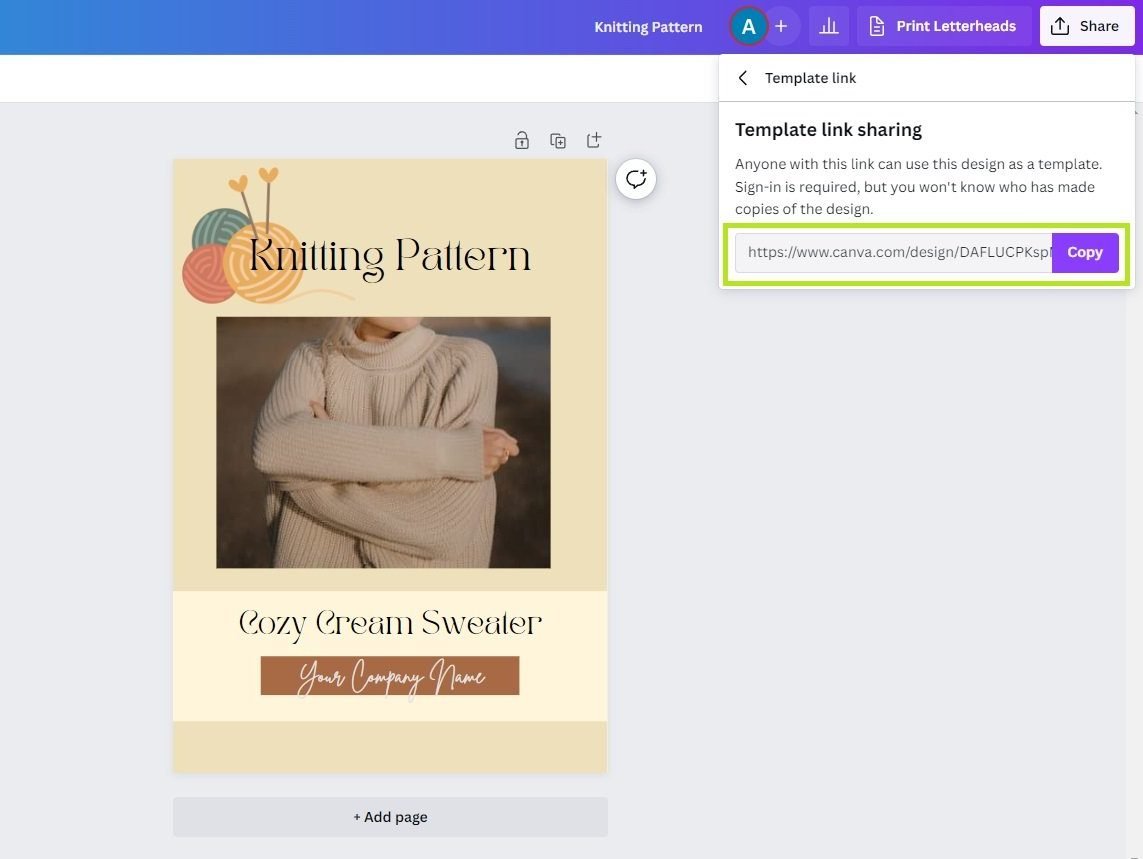The width and height of the screenshot is (1143, 859).
Task: Add a page via the add-page icon
Action: [593, 140]
